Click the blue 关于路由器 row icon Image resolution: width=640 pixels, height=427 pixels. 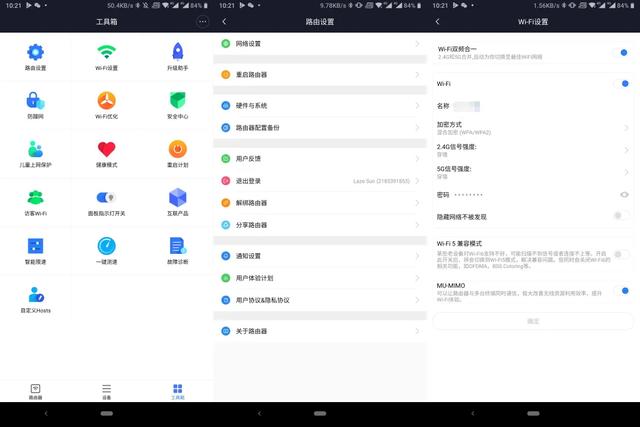(226, 331)
